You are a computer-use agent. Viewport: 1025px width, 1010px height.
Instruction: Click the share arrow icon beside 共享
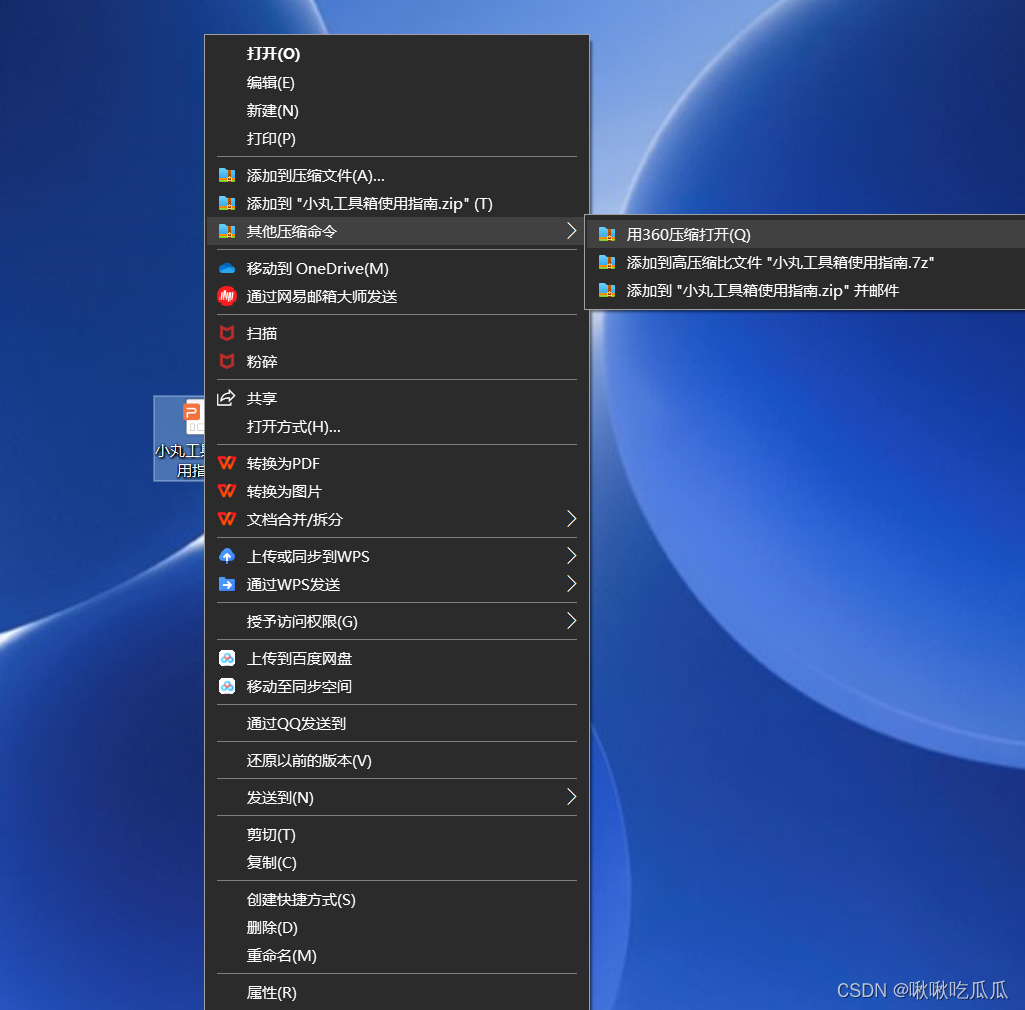[x=226, y=398]
